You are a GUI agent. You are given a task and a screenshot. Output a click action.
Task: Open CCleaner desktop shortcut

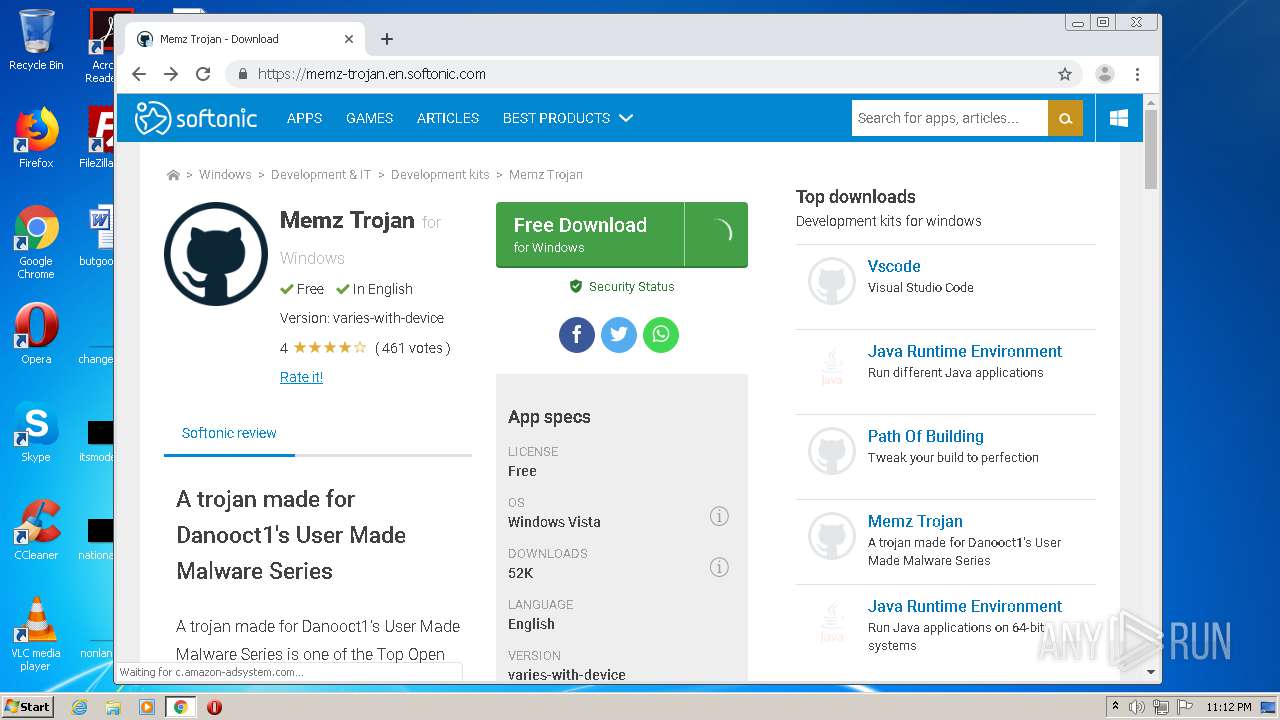36,530
